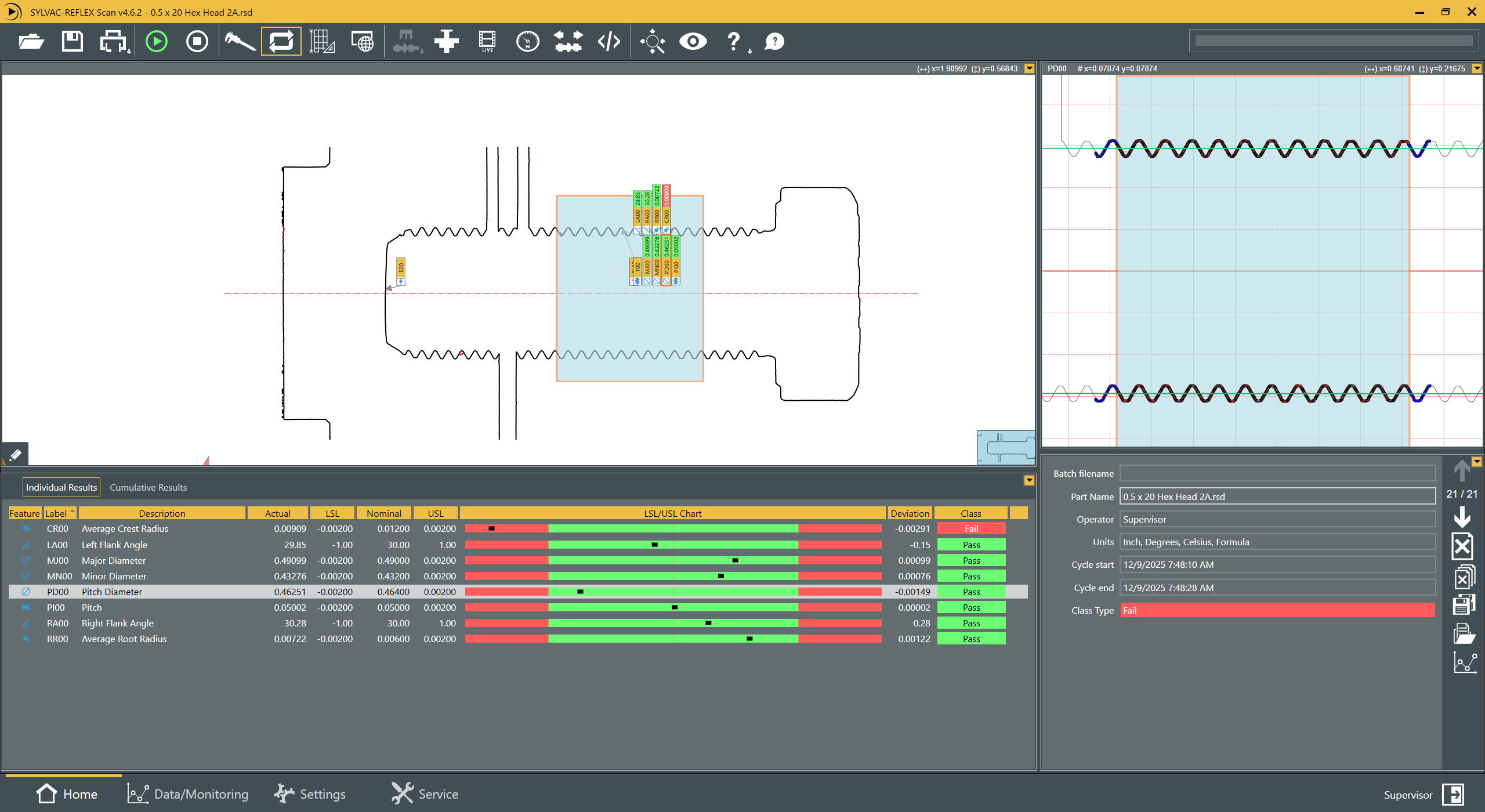Expand the PD00 detail view dropdown arrow
The image size is (1485, 812).
[x=1477, y=68]
